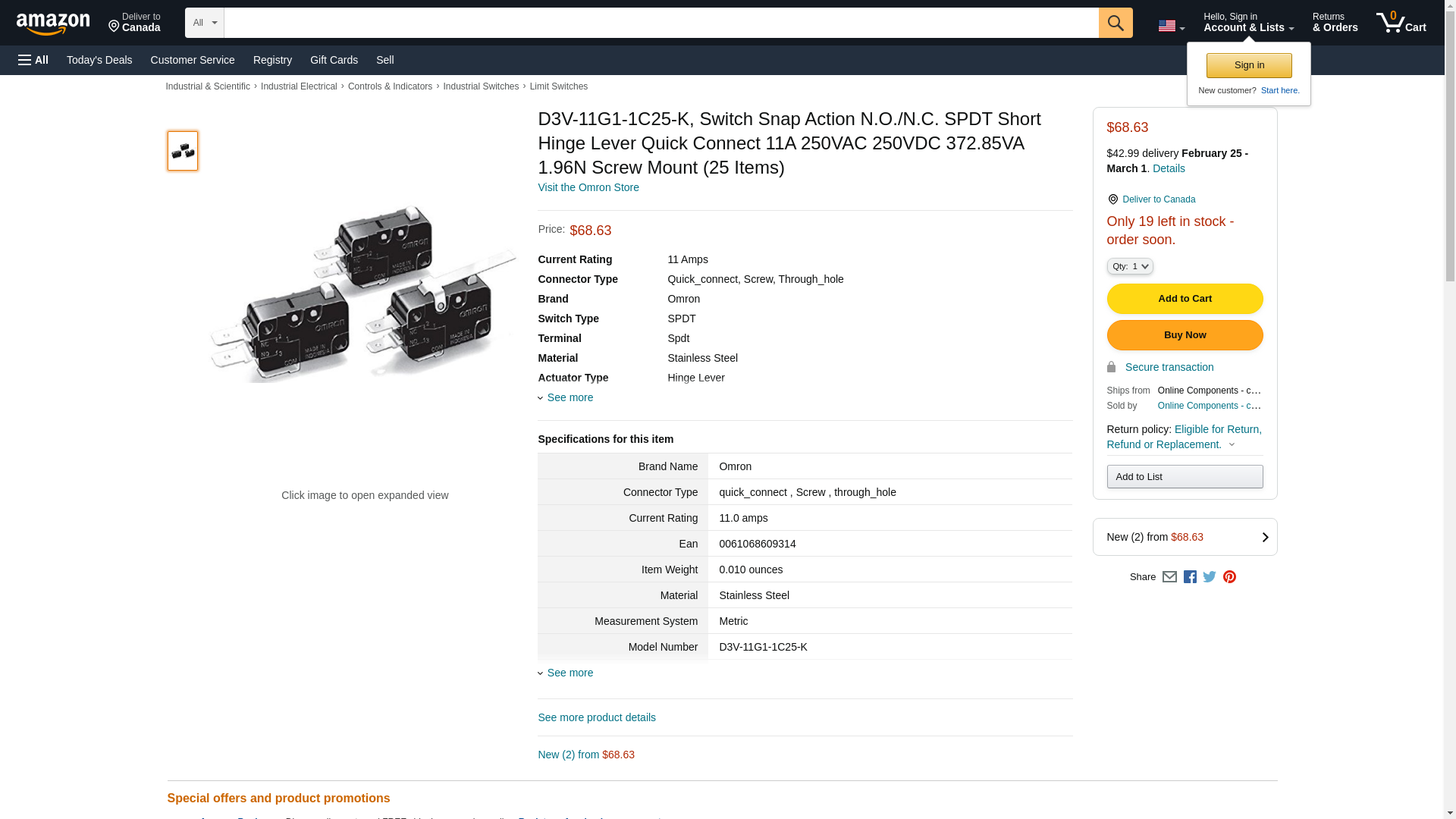
Task: Share on Twitter icon
Action: point(1210,577)
